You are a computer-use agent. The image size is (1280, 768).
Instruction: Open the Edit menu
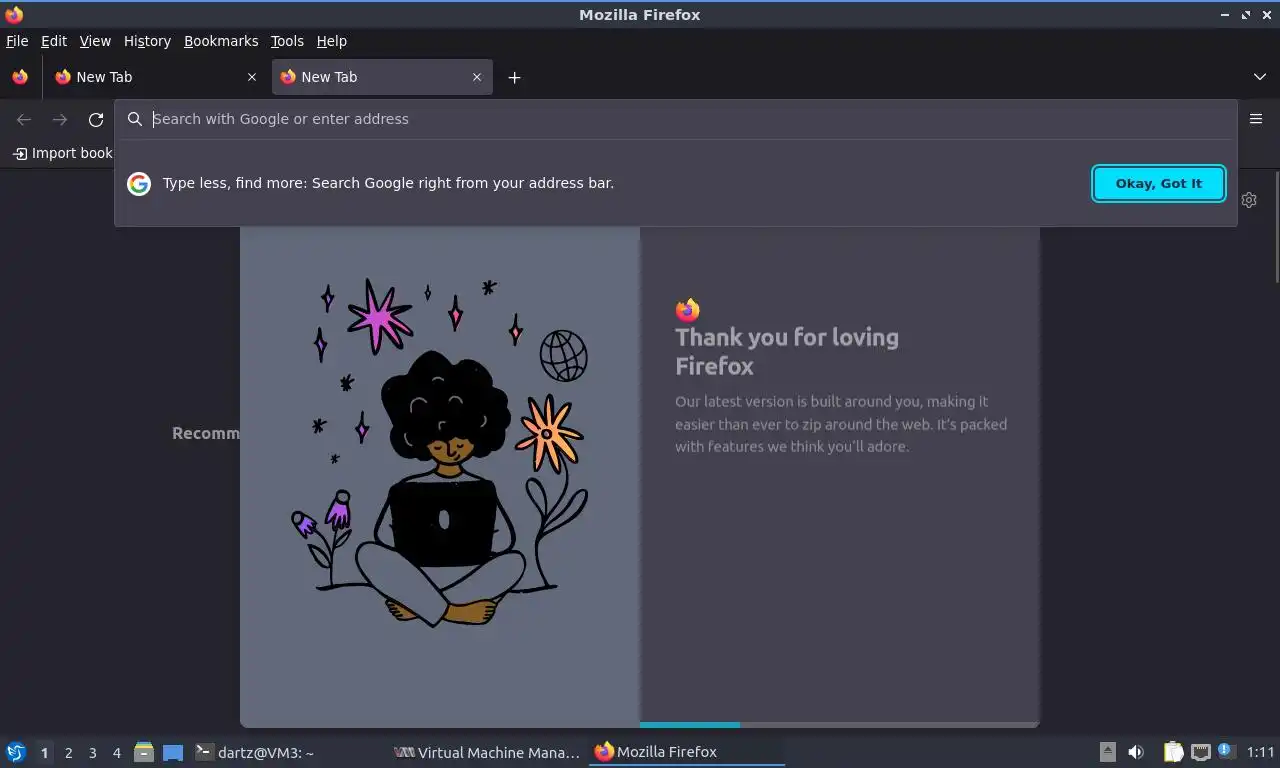(x=54, y=41)
